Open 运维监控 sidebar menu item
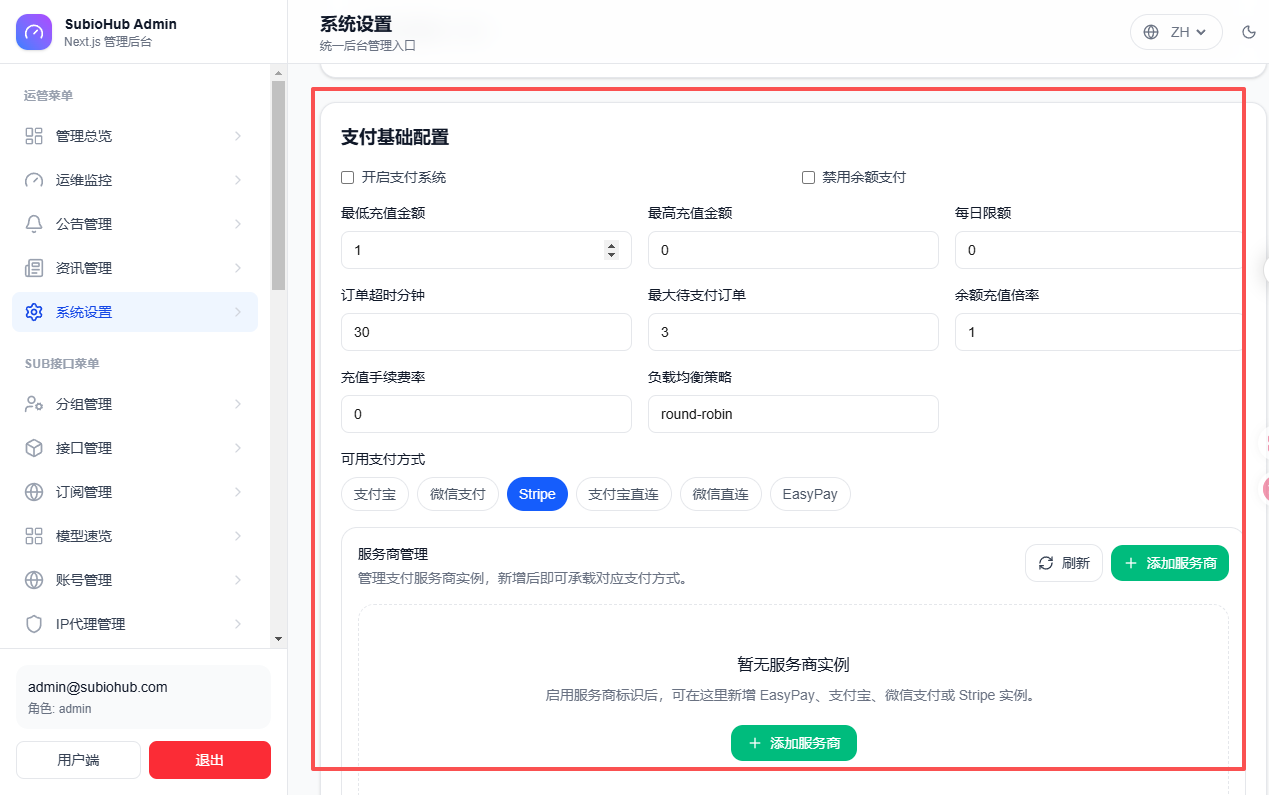 pos(135,180)
